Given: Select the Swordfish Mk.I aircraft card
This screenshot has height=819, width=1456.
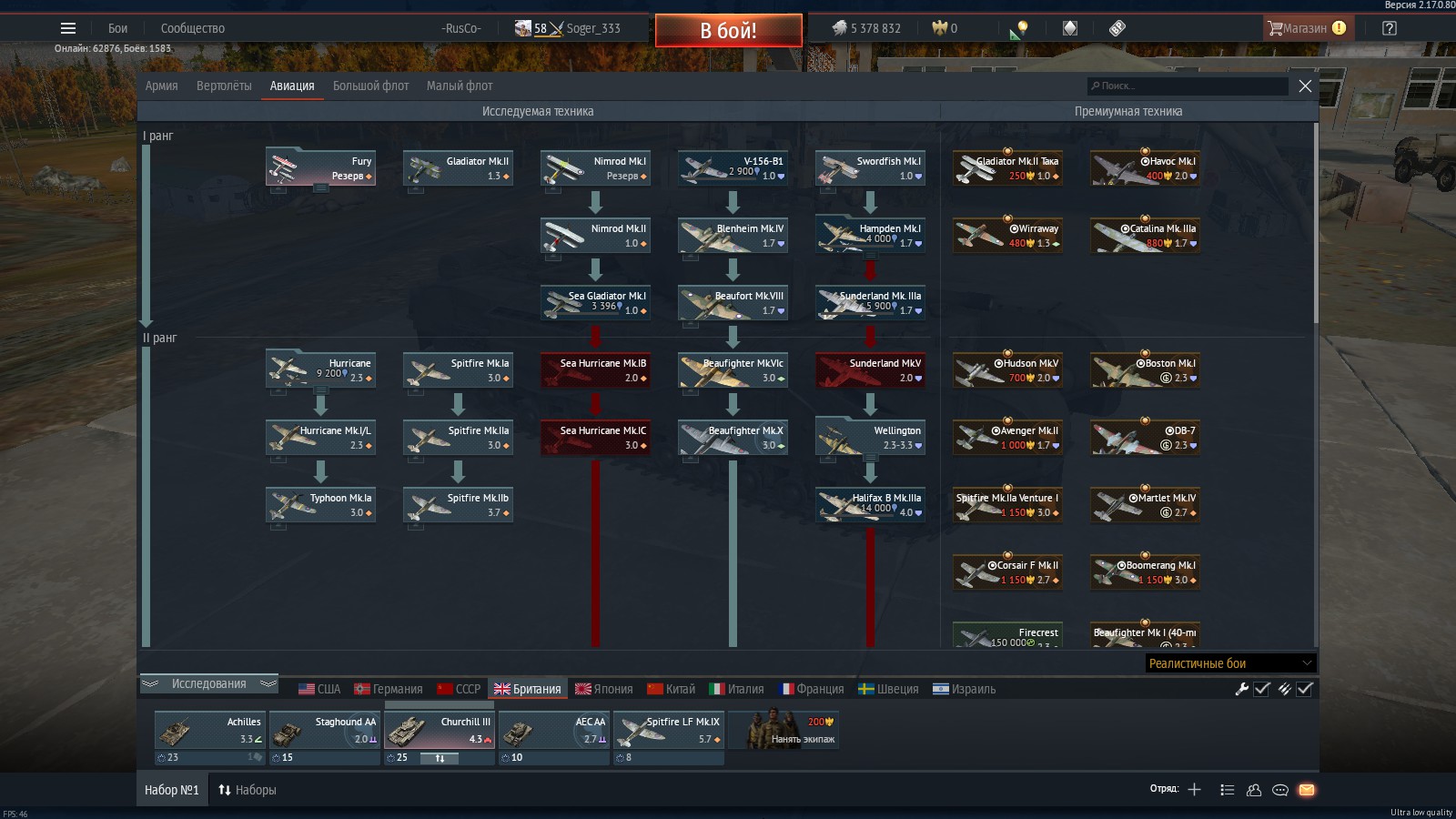Looking at the screenshot, I should [870, 167].
